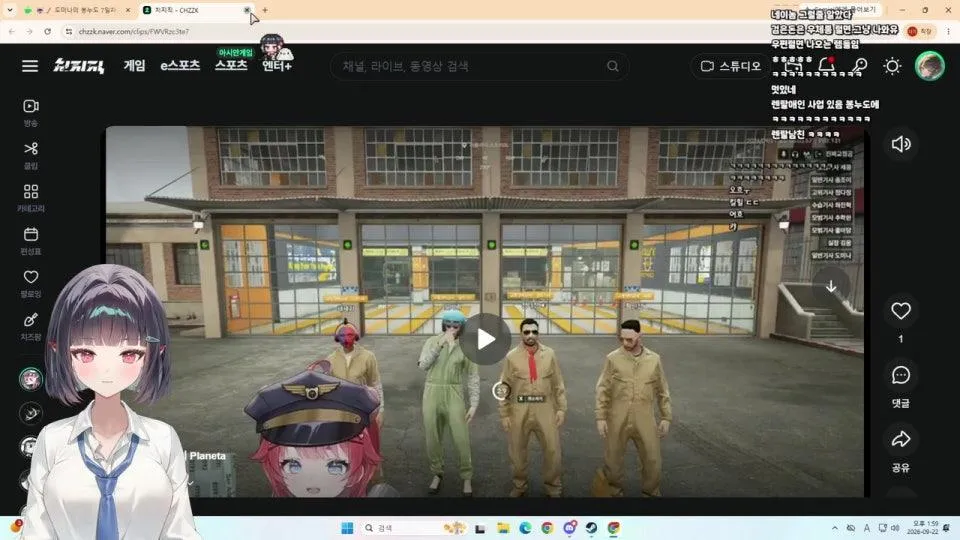Open Microsoft Edge from taskbar
Viewport: 960px width, 540px height.
[x=525, y=528]
